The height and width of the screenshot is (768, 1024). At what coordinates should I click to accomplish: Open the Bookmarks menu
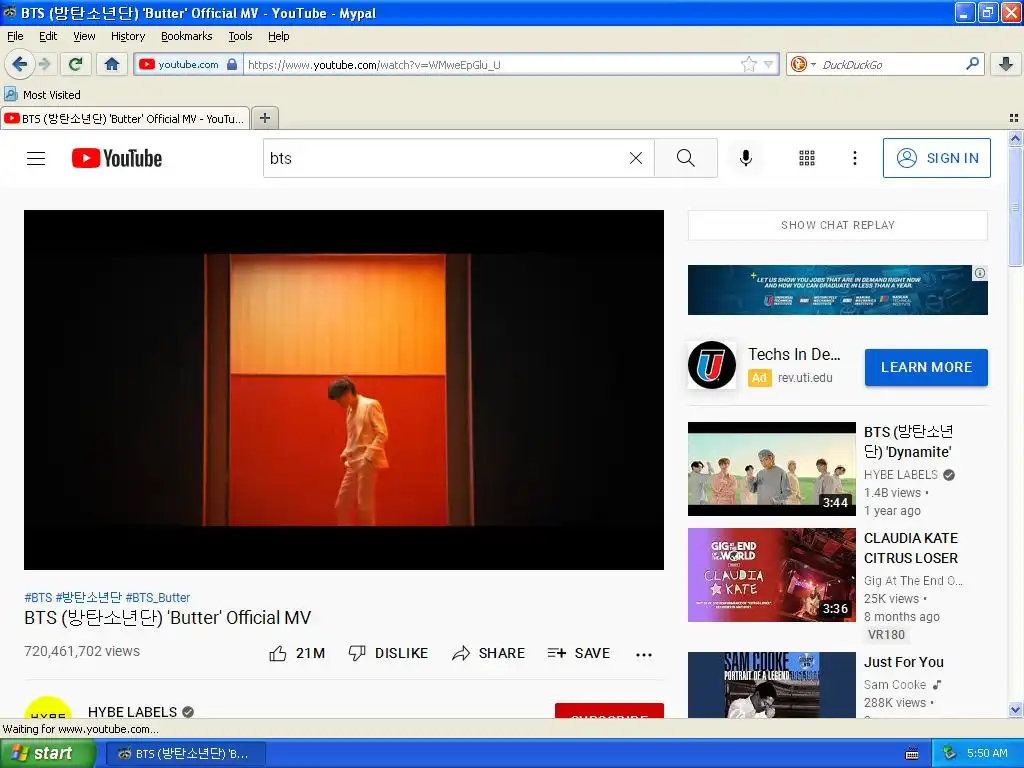pyautogui.click(x=187, y=36)
